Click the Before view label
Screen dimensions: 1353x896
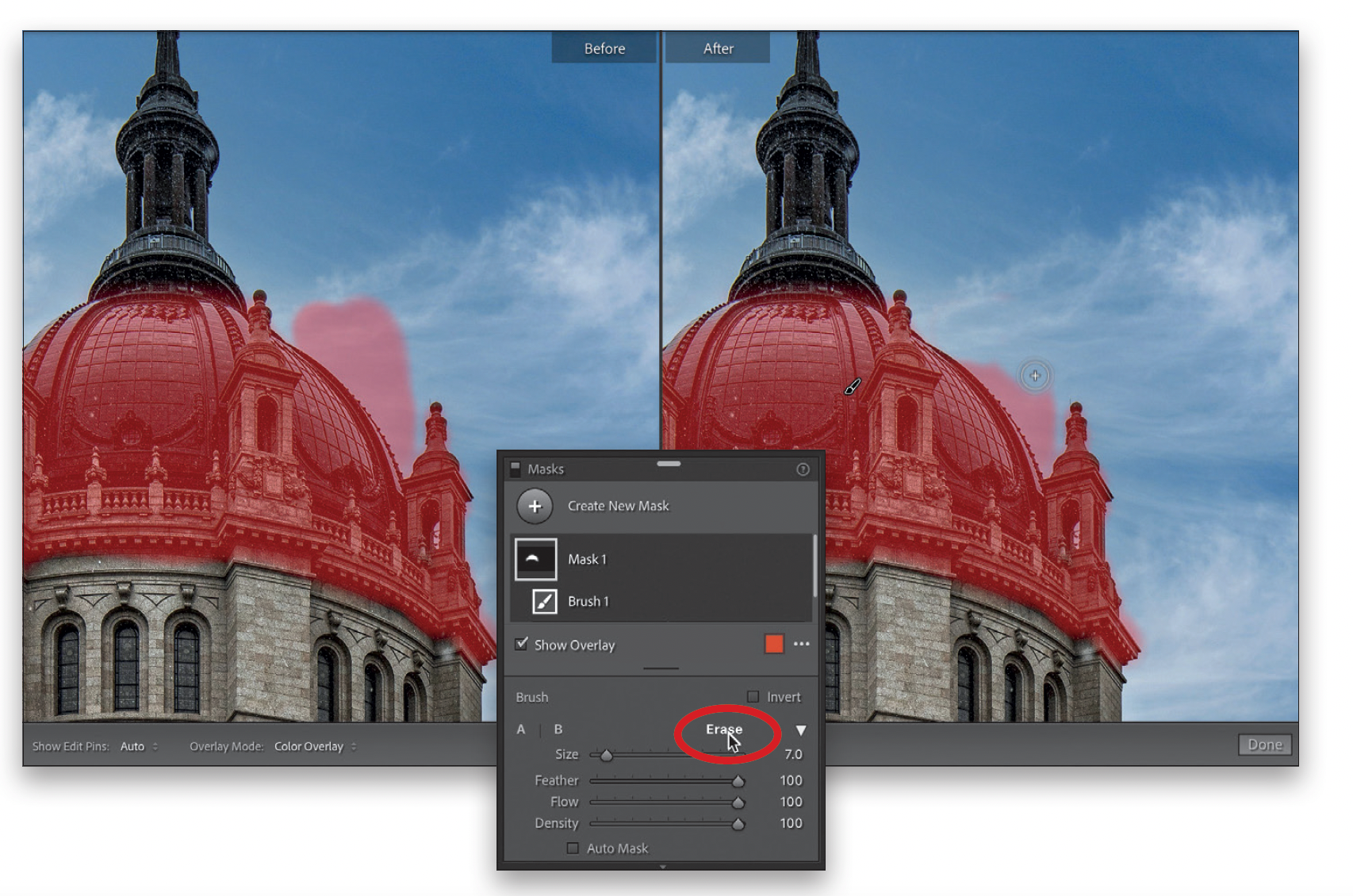tap(604, 48)
